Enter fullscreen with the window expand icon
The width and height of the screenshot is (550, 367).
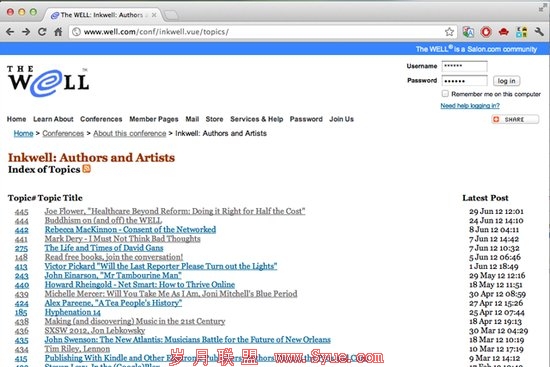click(x=542, y=8)
